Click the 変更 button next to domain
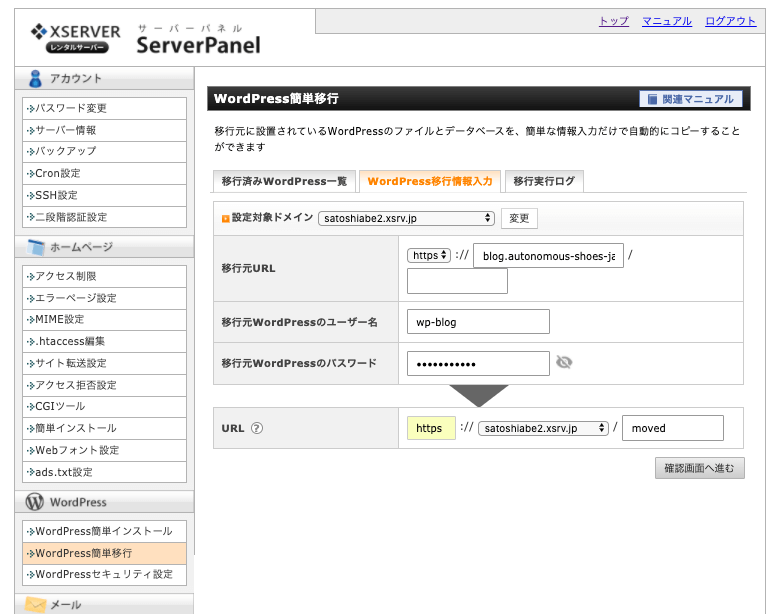This screenshot has width=776, height=614. [x=519, y=218]
